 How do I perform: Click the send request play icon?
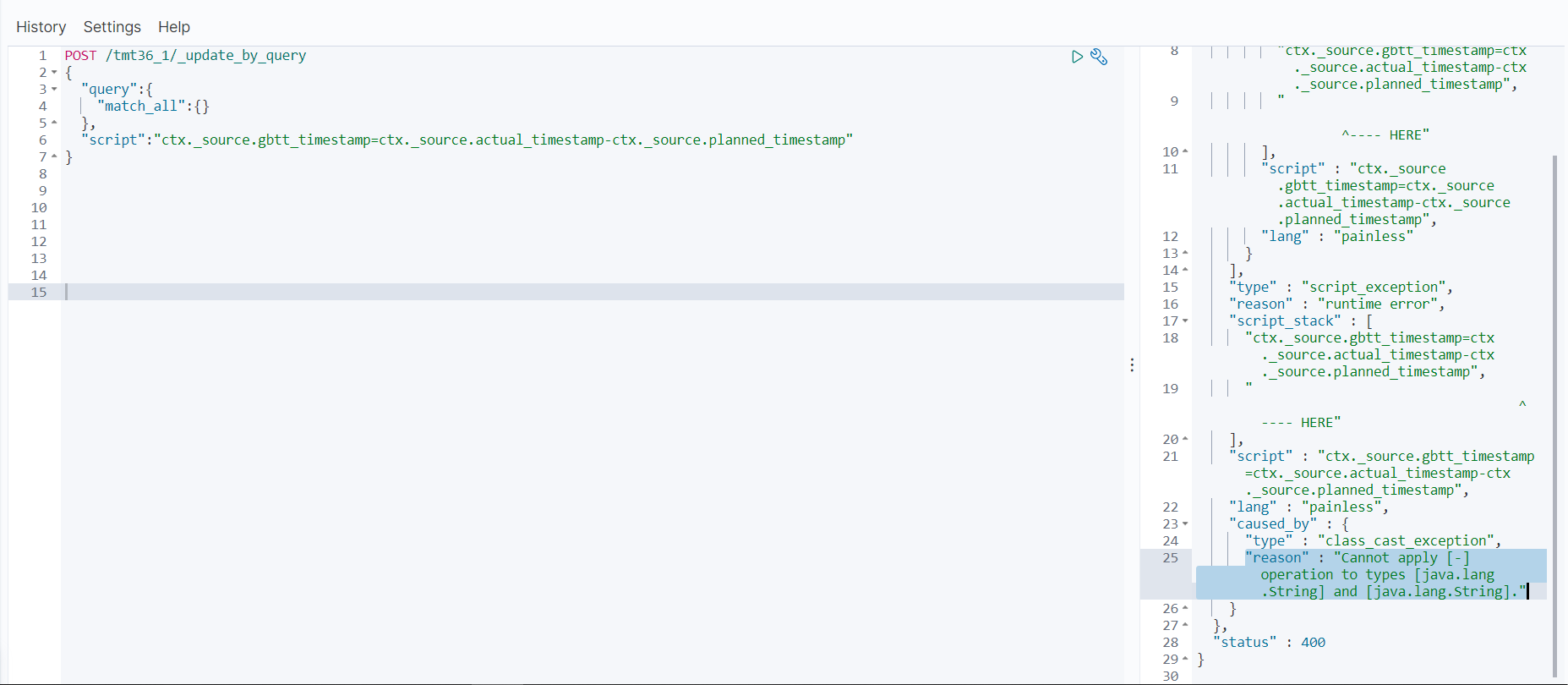[x=1077, y=57]
